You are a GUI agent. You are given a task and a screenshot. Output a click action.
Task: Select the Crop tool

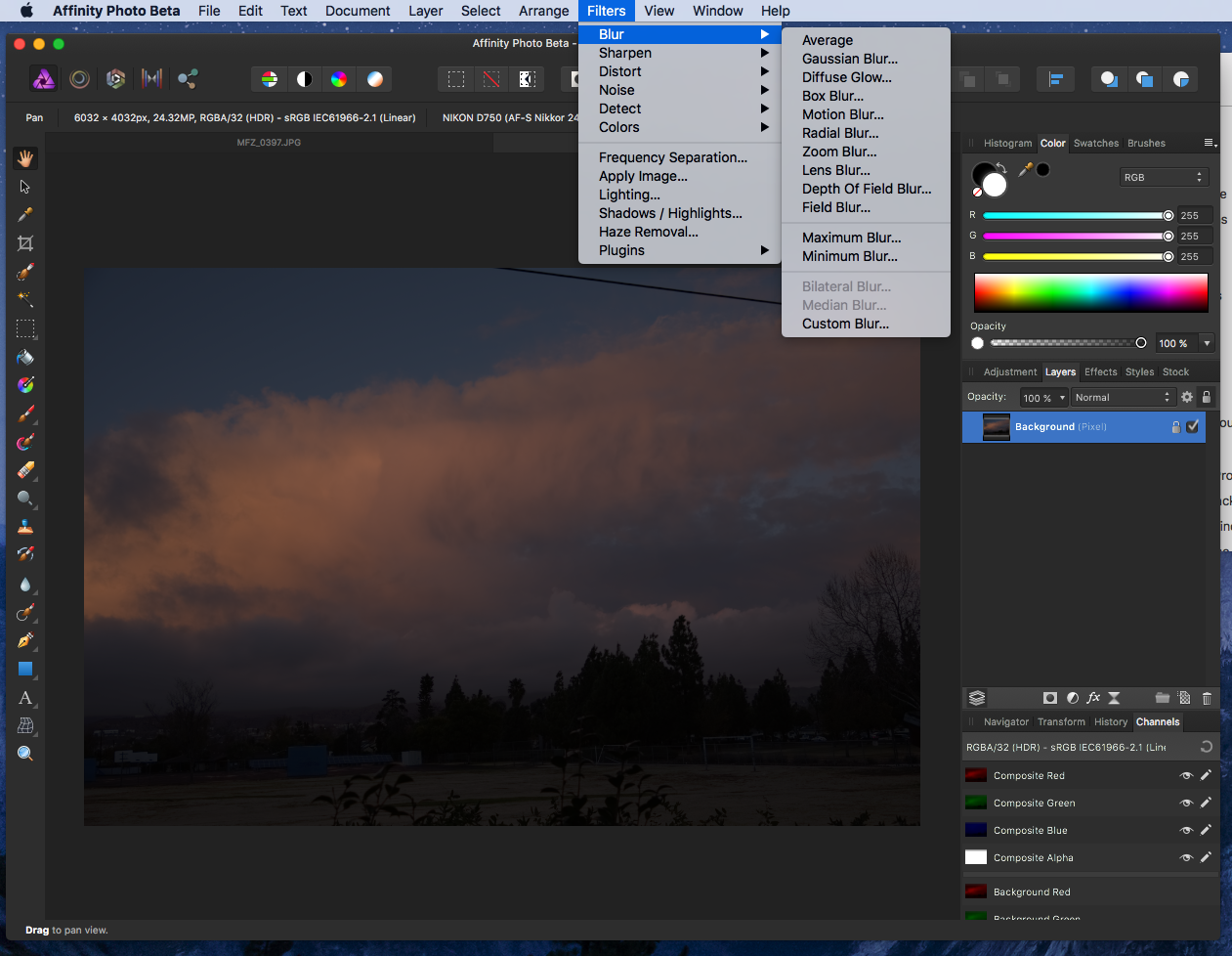[x=25, y=243]
